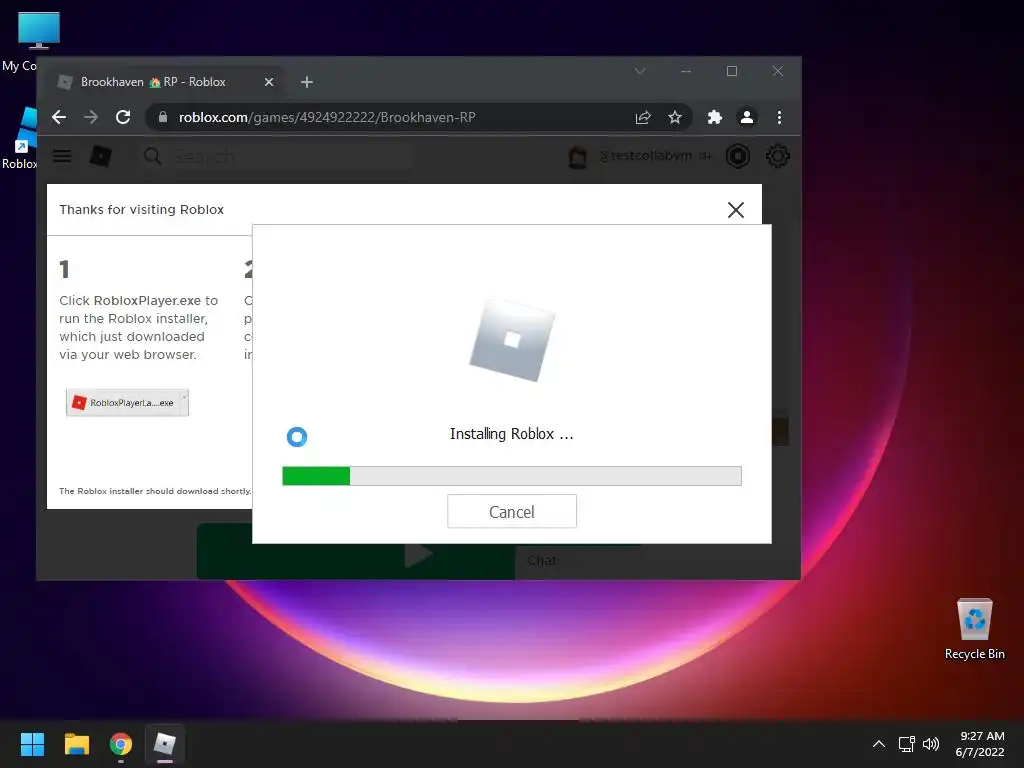Image resolution: width=1024 pixels, height=768 pixels.
Task: Open the Chat panel on Roblox page
Action: 541,561
